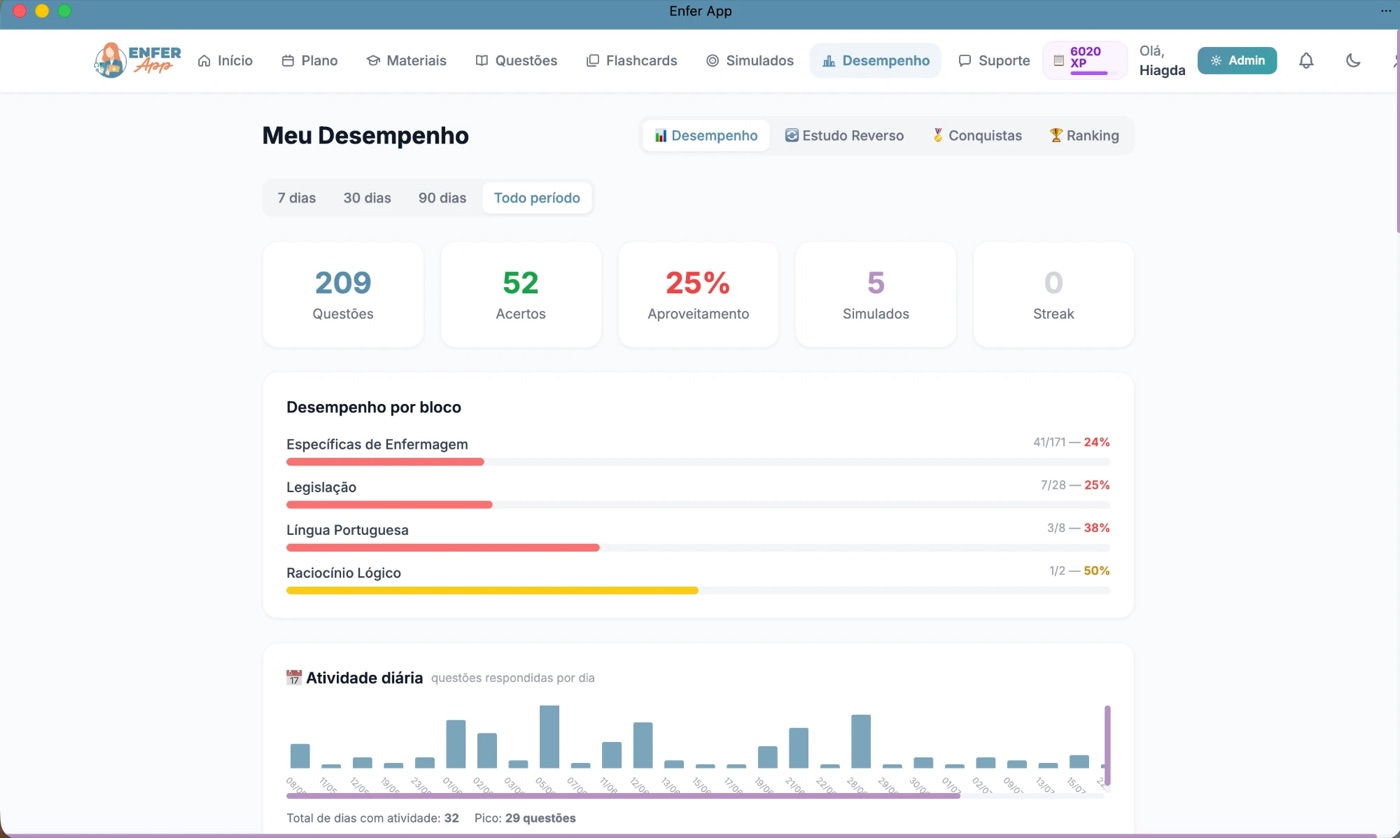Click the chart's purple horizontal scrollbar

coord(623,796)
